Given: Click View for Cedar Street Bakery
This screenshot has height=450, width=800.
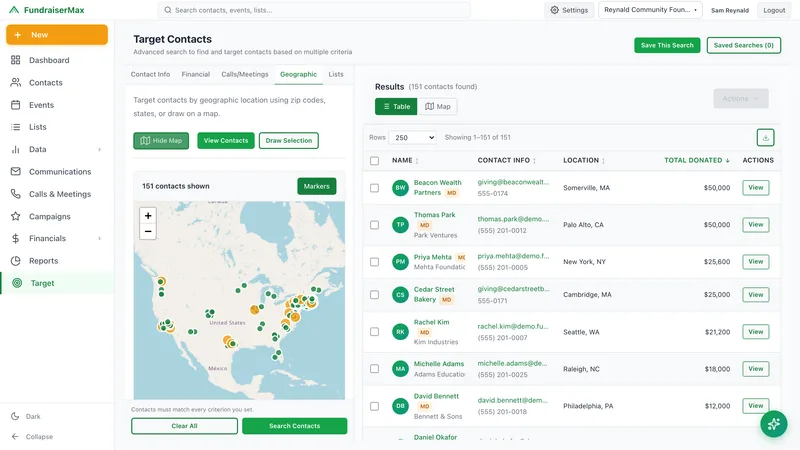Looking at the screenshot, I should coord(756,294).
